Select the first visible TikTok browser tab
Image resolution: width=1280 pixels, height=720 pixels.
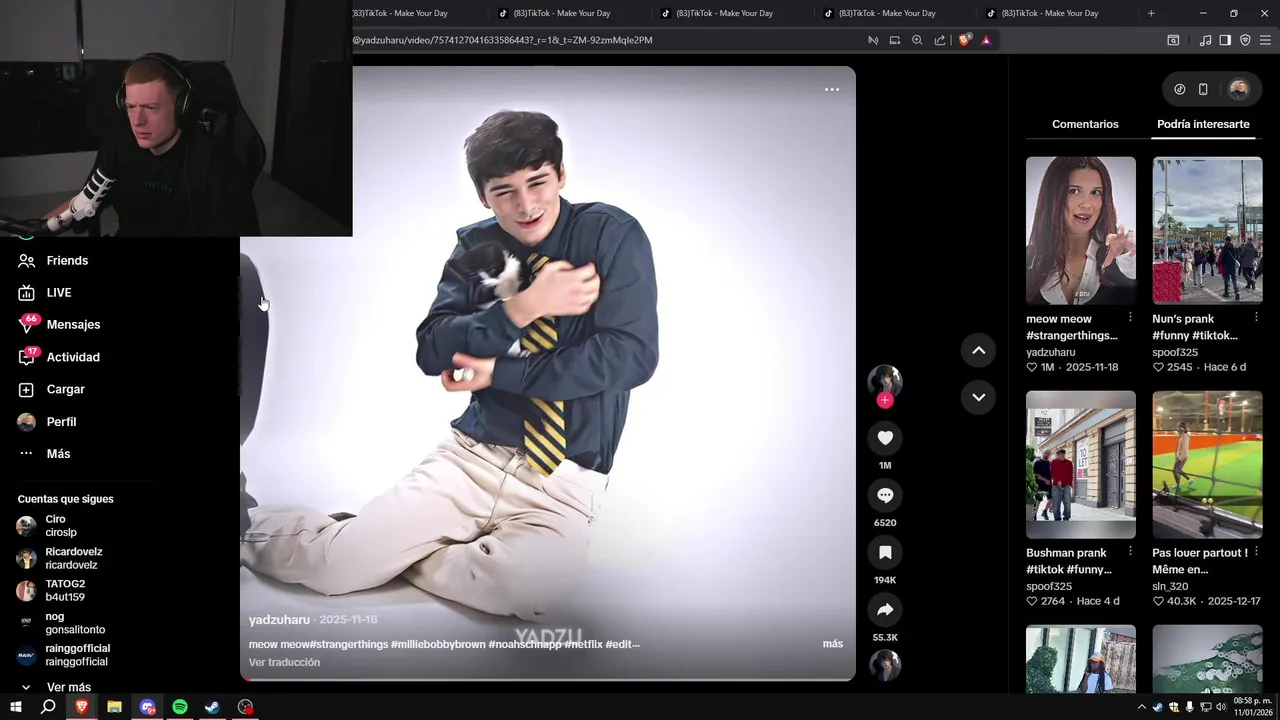410,13
